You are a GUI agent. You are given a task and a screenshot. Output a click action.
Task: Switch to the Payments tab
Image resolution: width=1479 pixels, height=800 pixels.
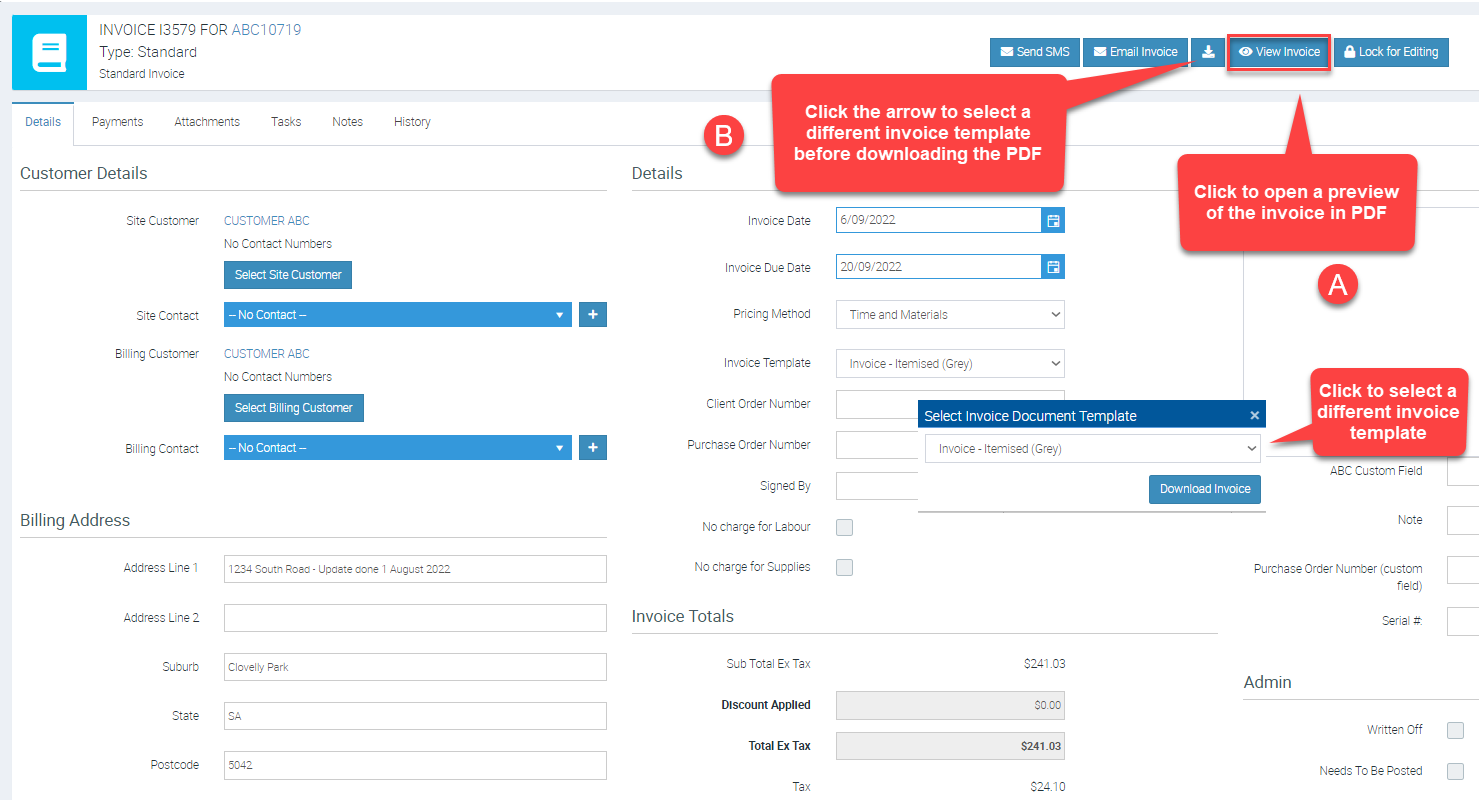point(117,122)
